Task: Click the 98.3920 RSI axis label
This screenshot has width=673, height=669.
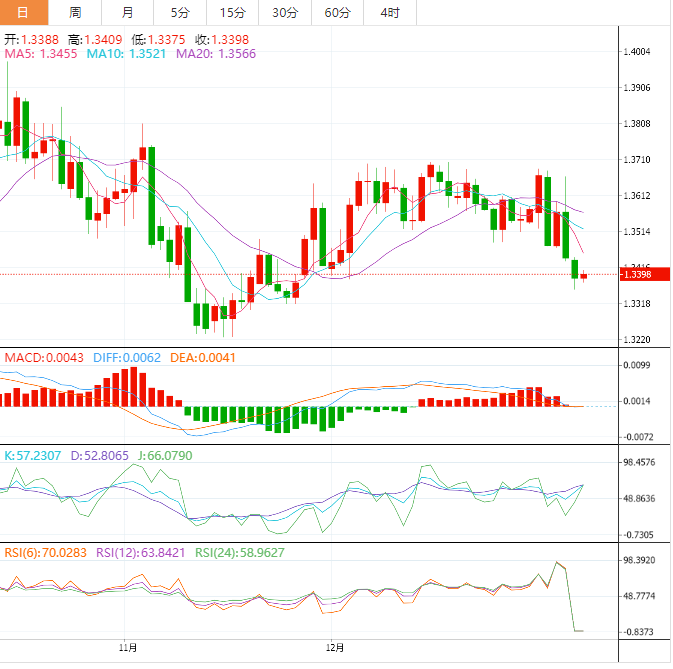Action: point(640,561)
